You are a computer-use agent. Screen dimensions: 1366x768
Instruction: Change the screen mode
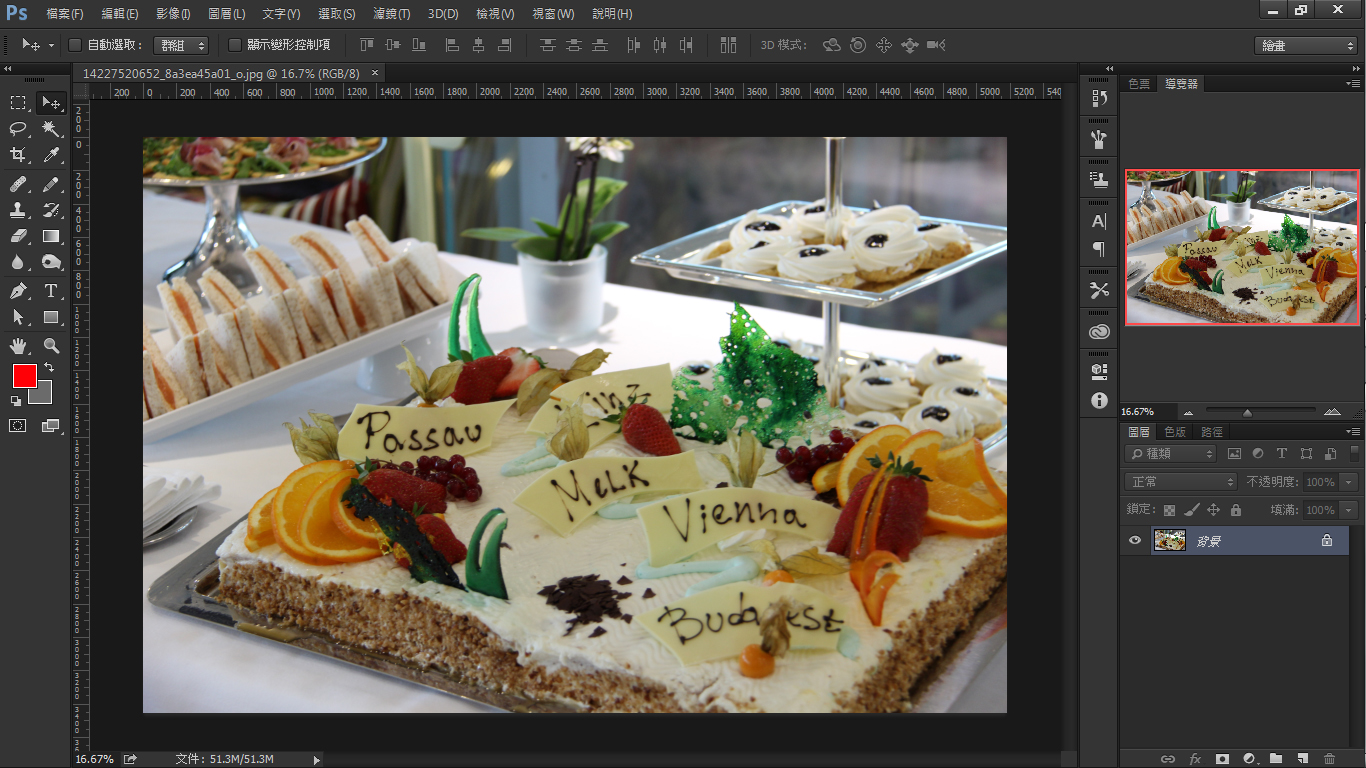coord(51,425)
